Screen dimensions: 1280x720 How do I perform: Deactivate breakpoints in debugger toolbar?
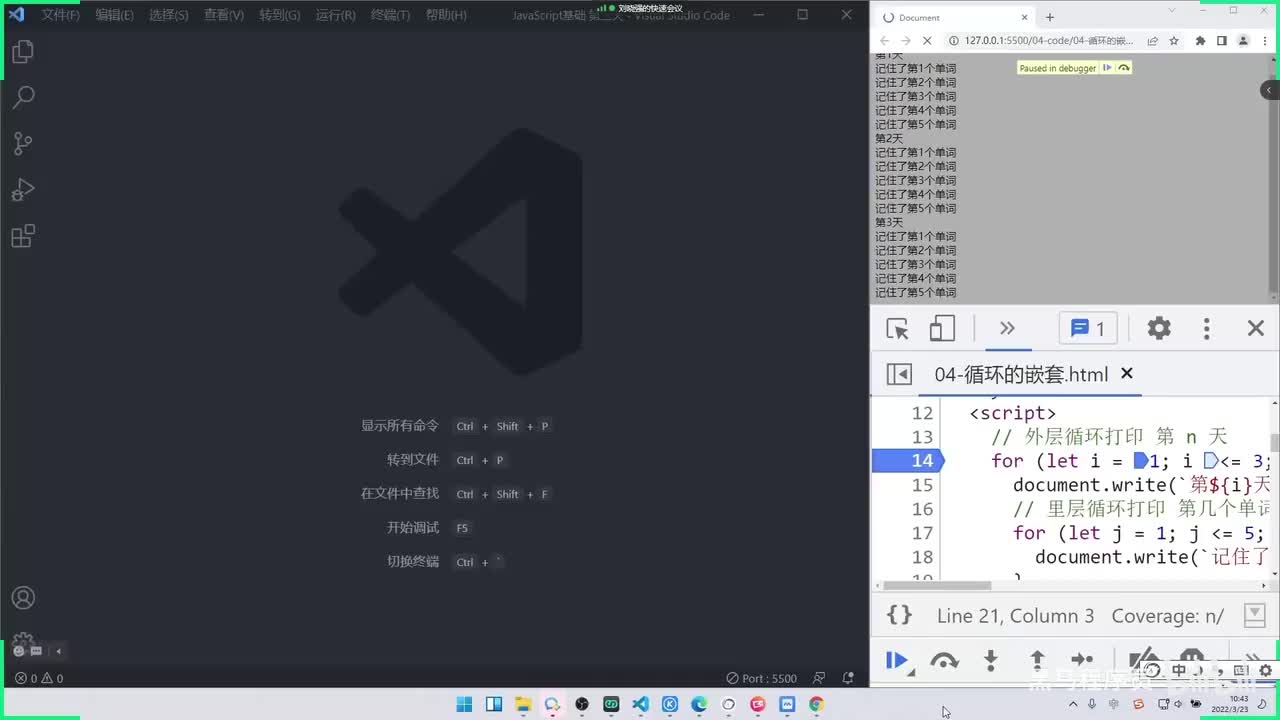[1143, 660]
